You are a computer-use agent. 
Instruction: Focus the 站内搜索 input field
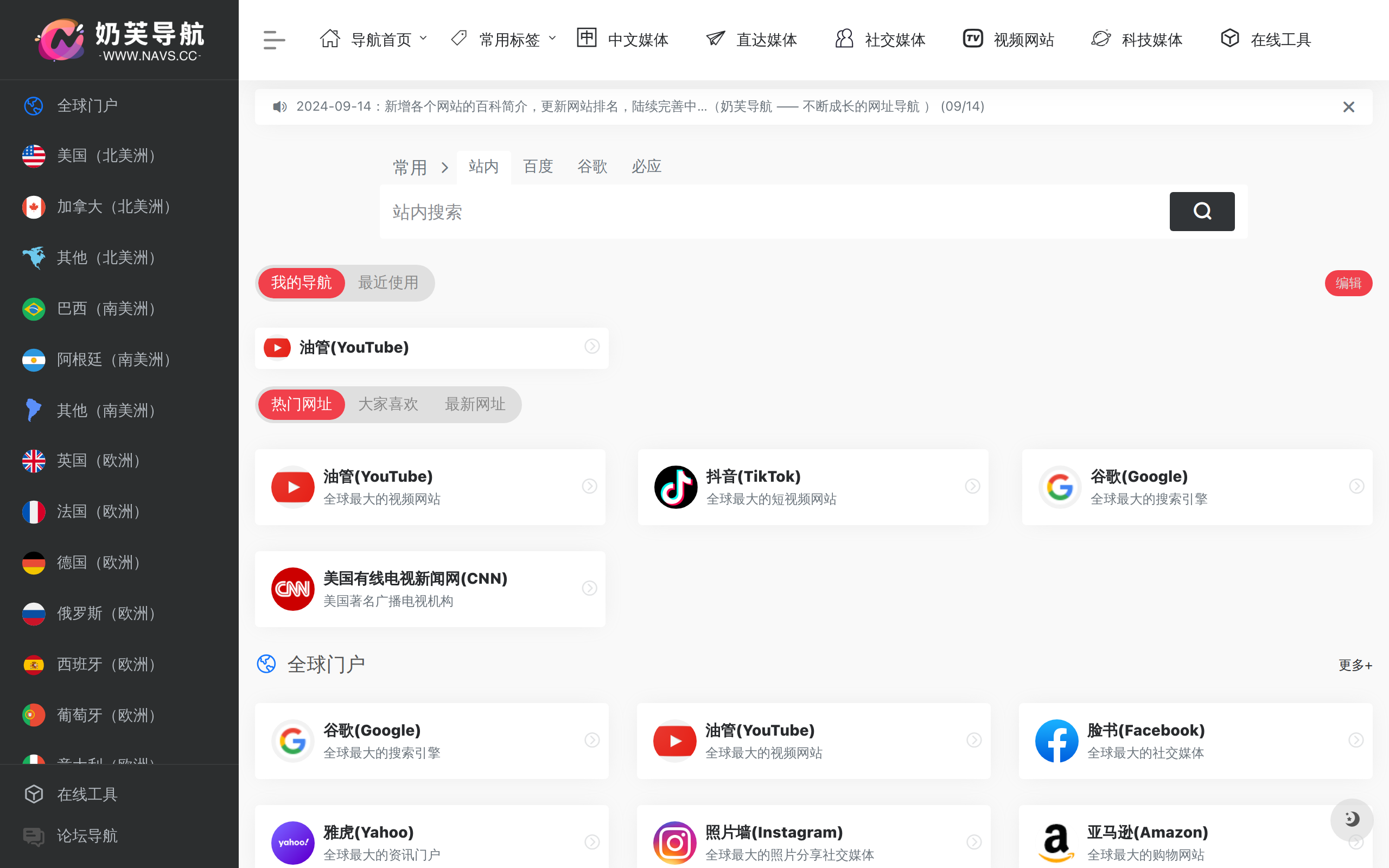point(774,212)
